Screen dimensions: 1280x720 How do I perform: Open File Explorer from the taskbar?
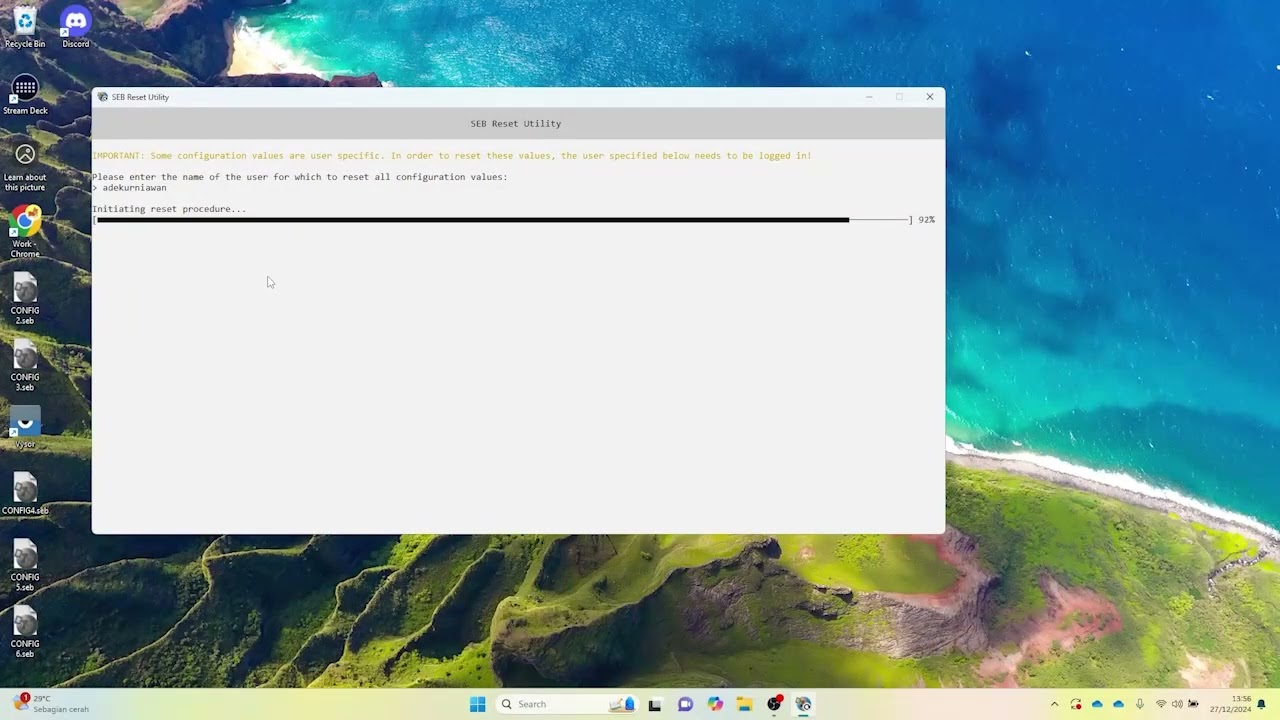[744, 704]
